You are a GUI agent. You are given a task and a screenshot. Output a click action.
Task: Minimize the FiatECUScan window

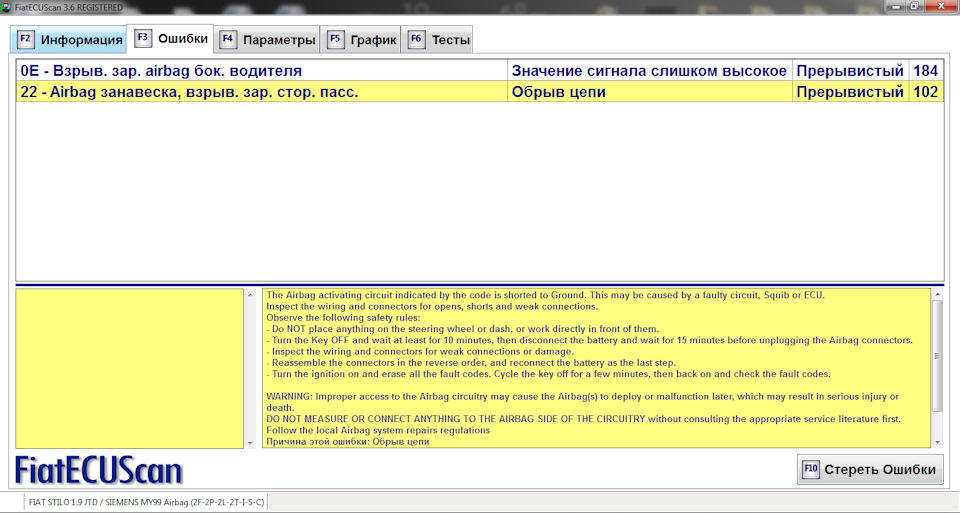click(896, 6)
